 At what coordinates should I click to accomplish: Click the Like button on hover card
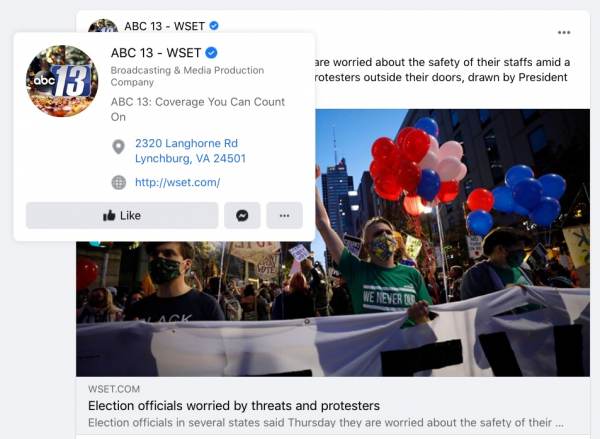(x=122, y=215)
